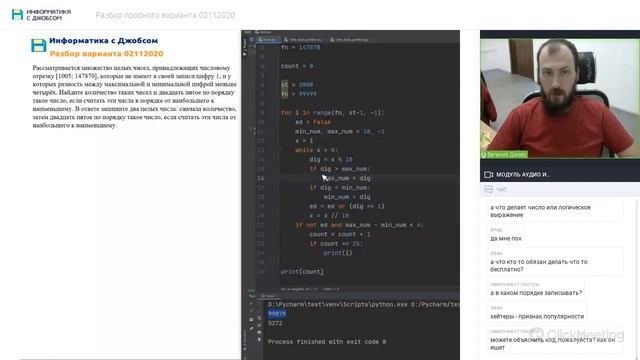The image size is (640, 360).
Task: Click the large blue floppy disk slide icon
Action: click(x=39, y=45)
